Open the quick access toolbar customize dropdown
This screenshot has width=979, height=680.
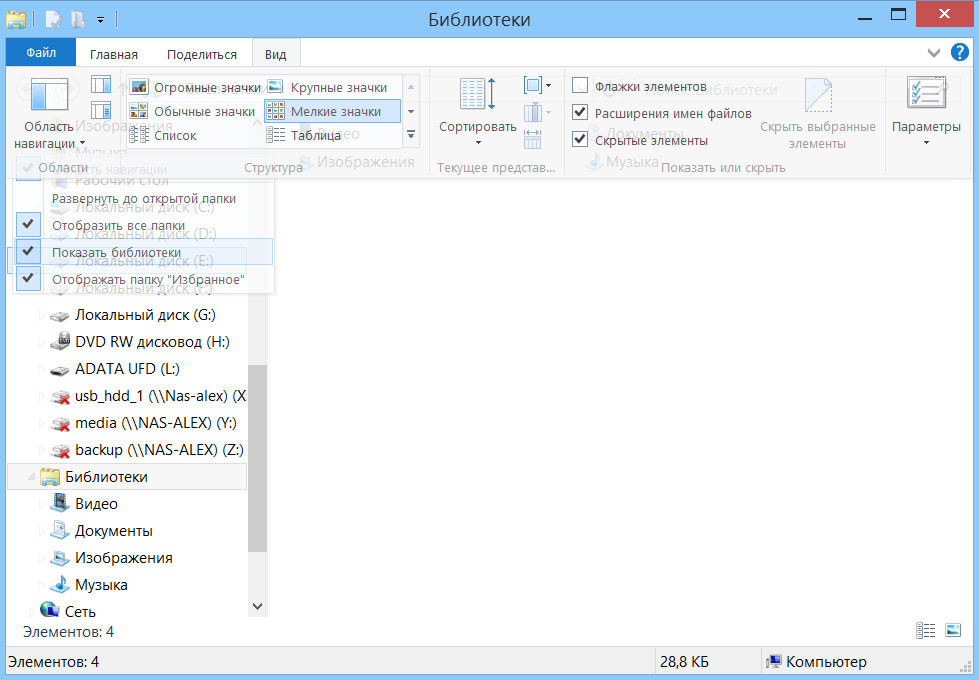(101, 19)
